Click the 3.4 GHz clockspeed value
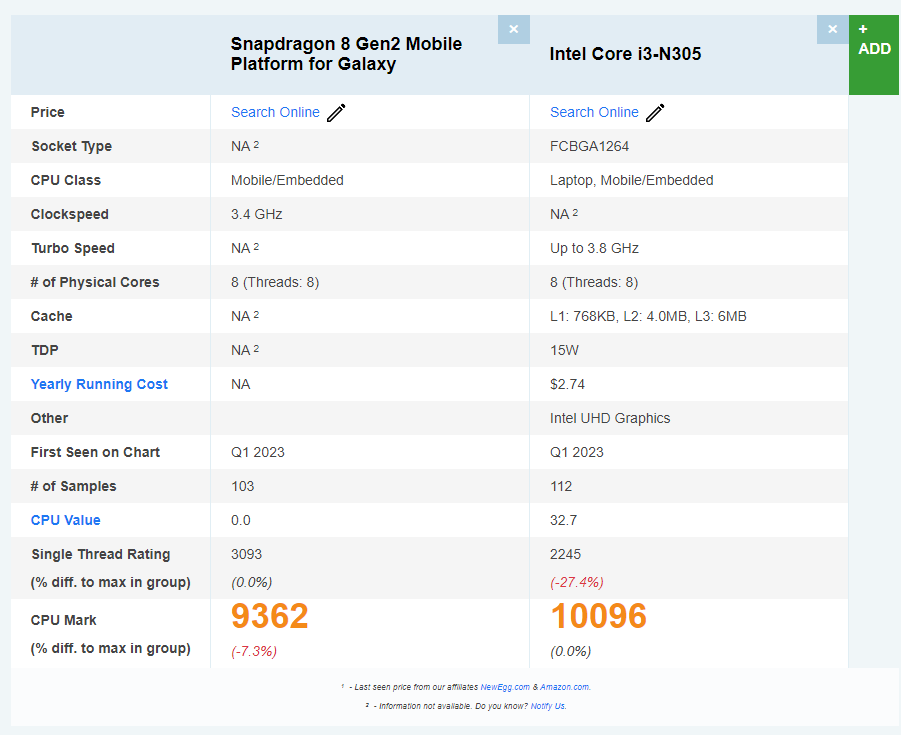 (256, 214)
